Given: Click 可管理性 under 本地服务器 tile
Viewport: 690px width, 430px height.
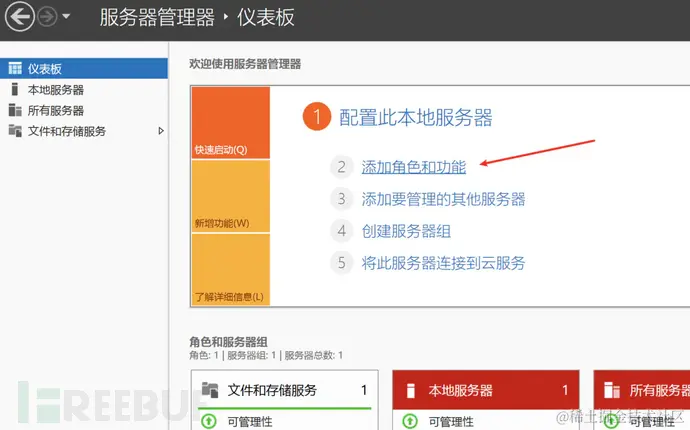Looking at the screenshot, I should (x=451, y=422).
